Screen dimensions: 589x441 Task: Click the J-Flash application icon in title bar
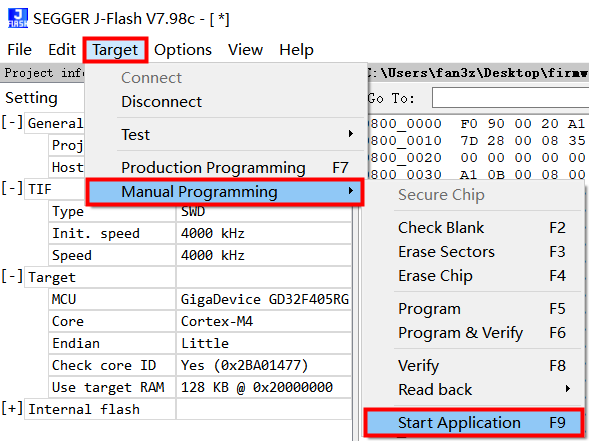point(18,18)
